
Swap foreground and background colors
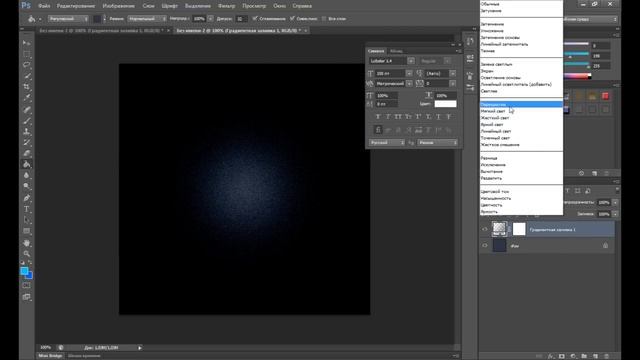coord(30,263)
